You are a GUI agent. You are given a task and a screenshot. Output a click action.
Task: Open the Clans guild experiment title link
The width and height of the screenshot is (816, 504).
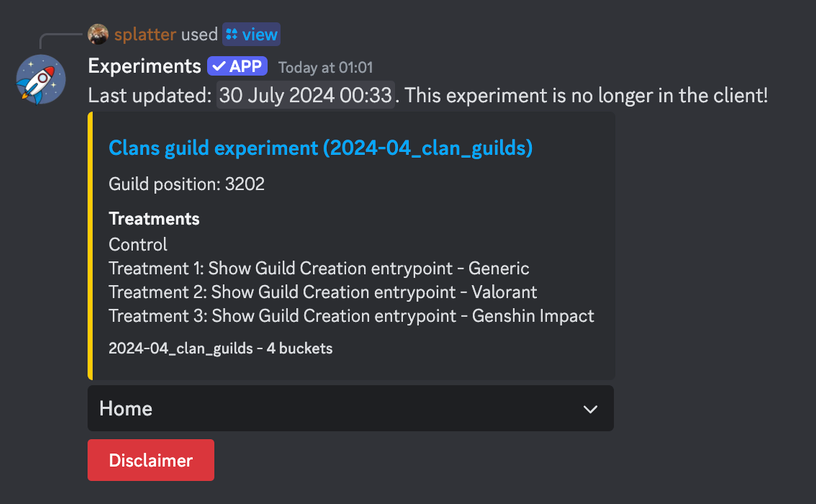pyautogui.click(x=321, y=148)
